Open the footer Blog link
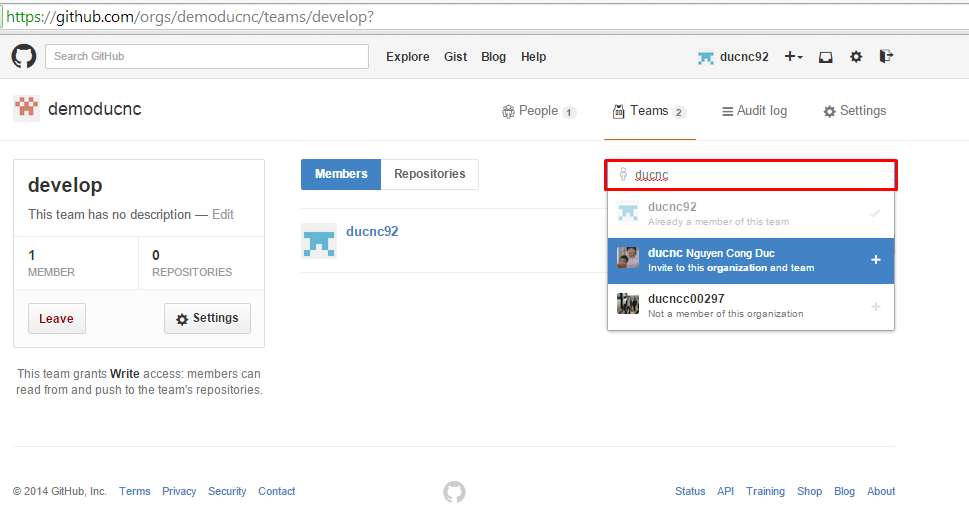Screen dimensions: 969x523 click(x=844, y=491)
